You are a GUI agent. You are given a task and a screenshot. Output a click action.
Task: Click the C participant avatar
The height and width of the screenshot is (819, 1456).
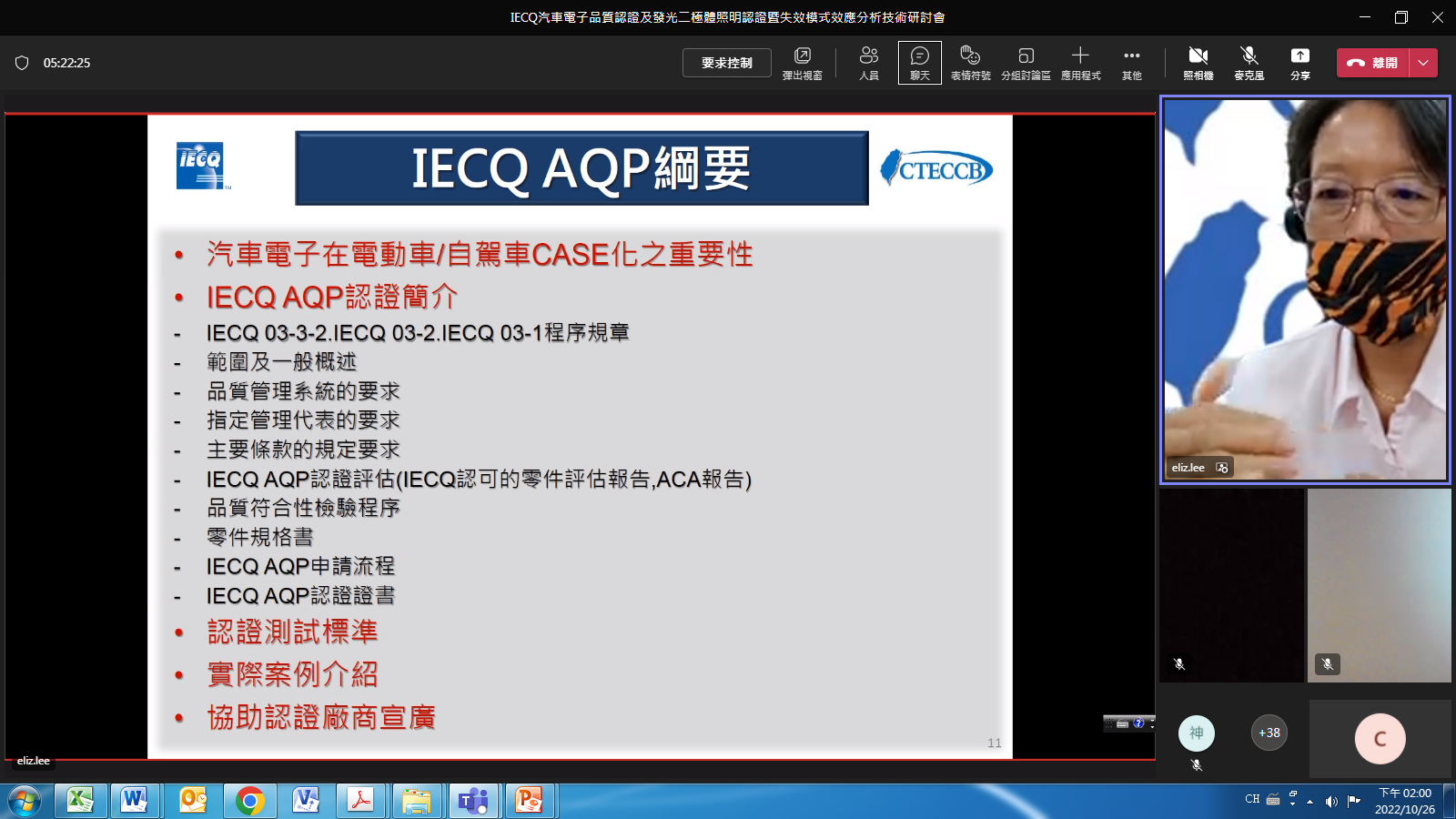tap(1380, 739)
